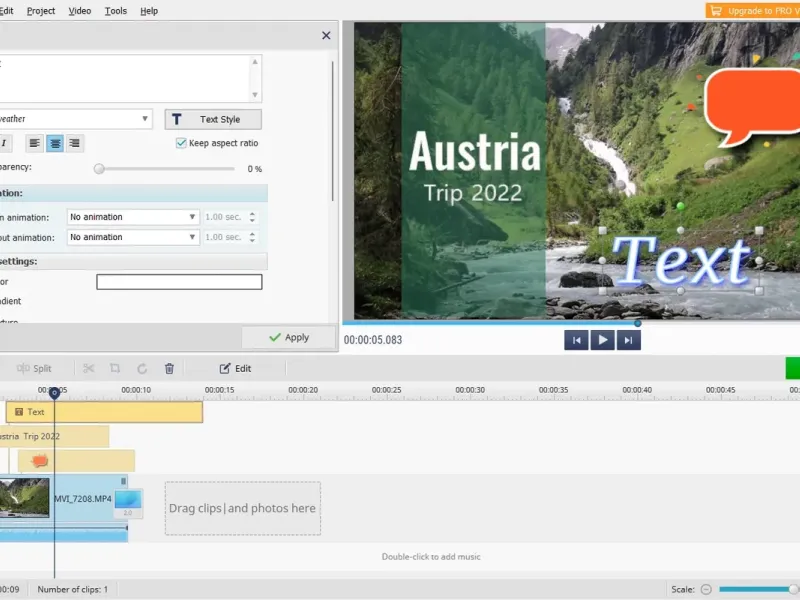
Task: Play the video preview
Action: [x=603, y=340]
